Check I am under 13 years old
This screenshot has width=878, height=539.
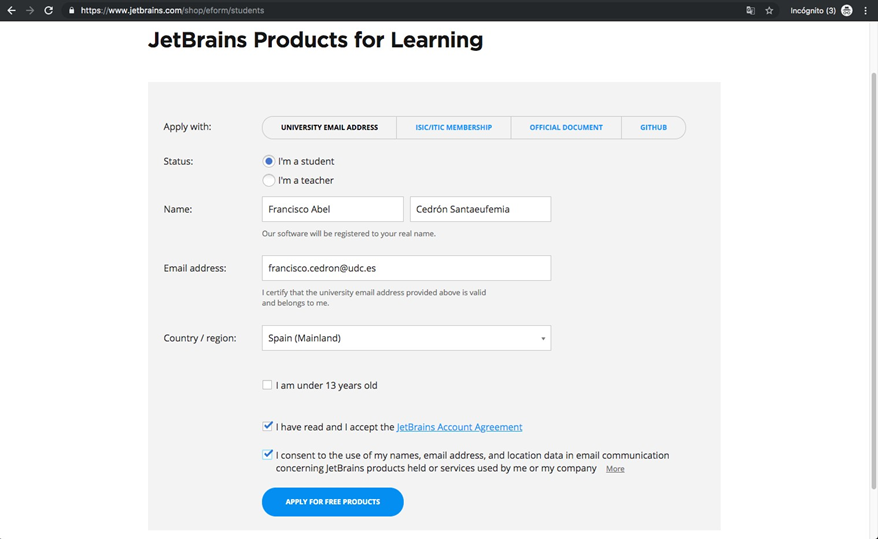[267, 385]
